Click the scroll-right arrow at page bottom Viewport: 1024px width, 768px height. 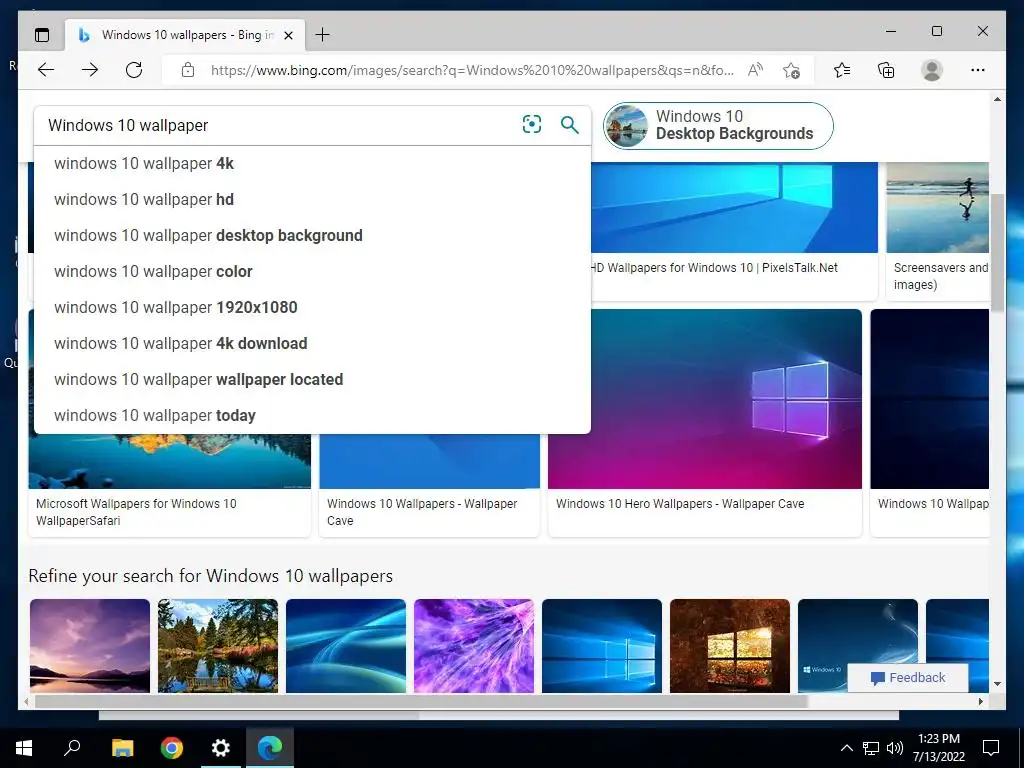tap(981, 701)
